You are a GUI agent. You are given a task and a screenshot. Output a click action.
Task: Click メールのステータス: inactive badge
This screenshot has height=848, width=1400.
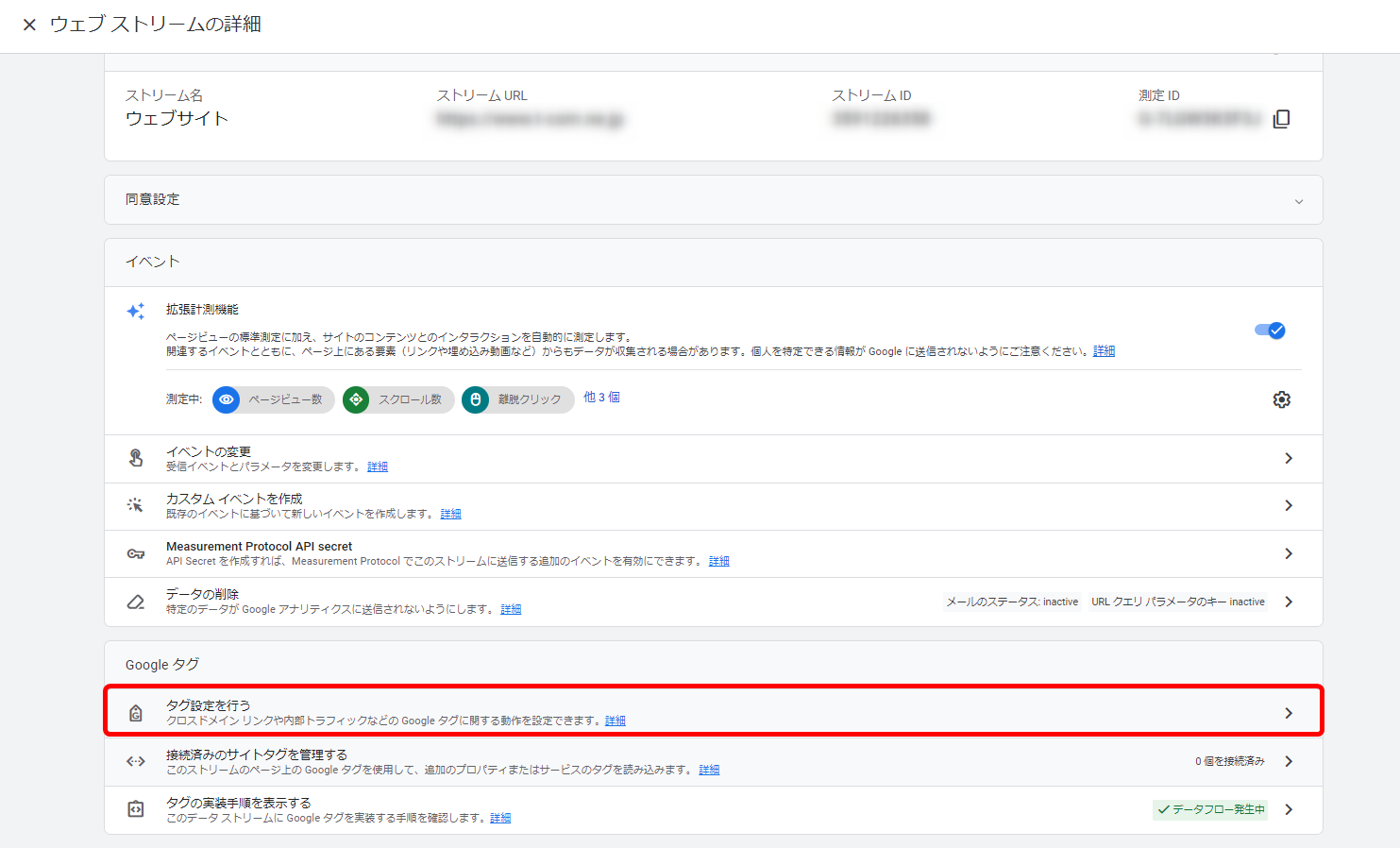point(1012,602)
